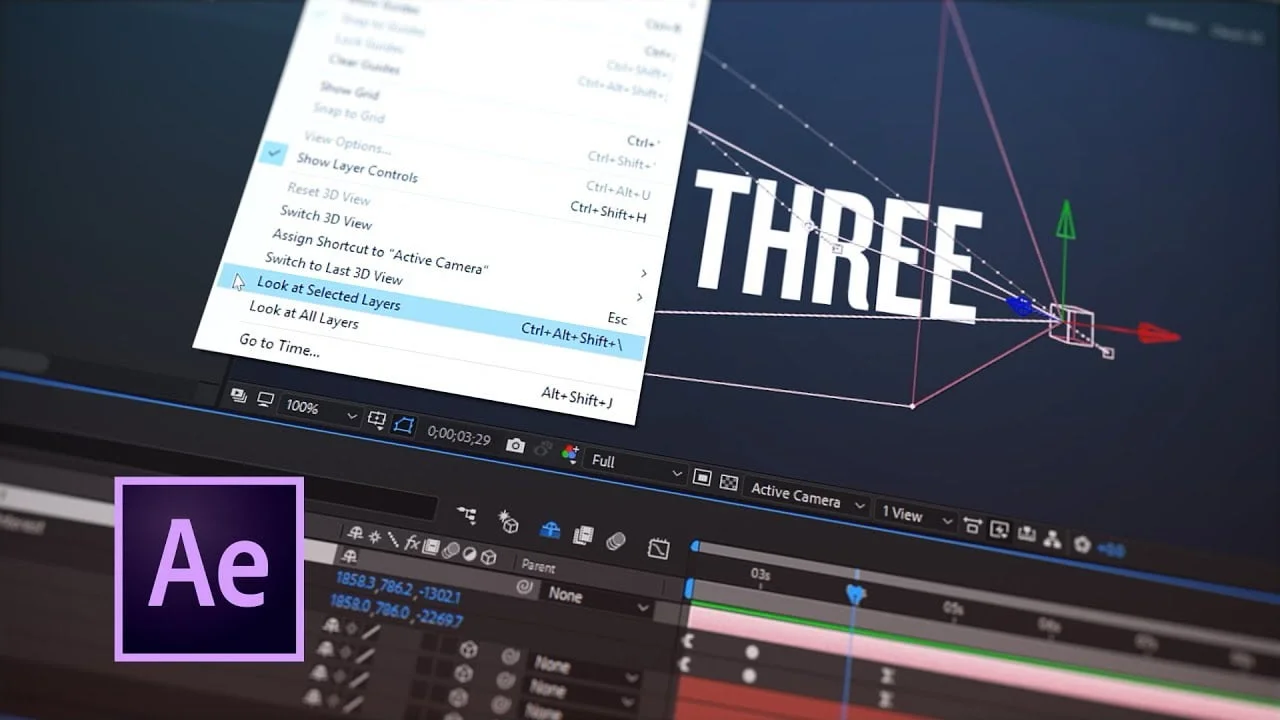
Task: Uncheck Show Layer Controls in menu
Action: point(357,167)
